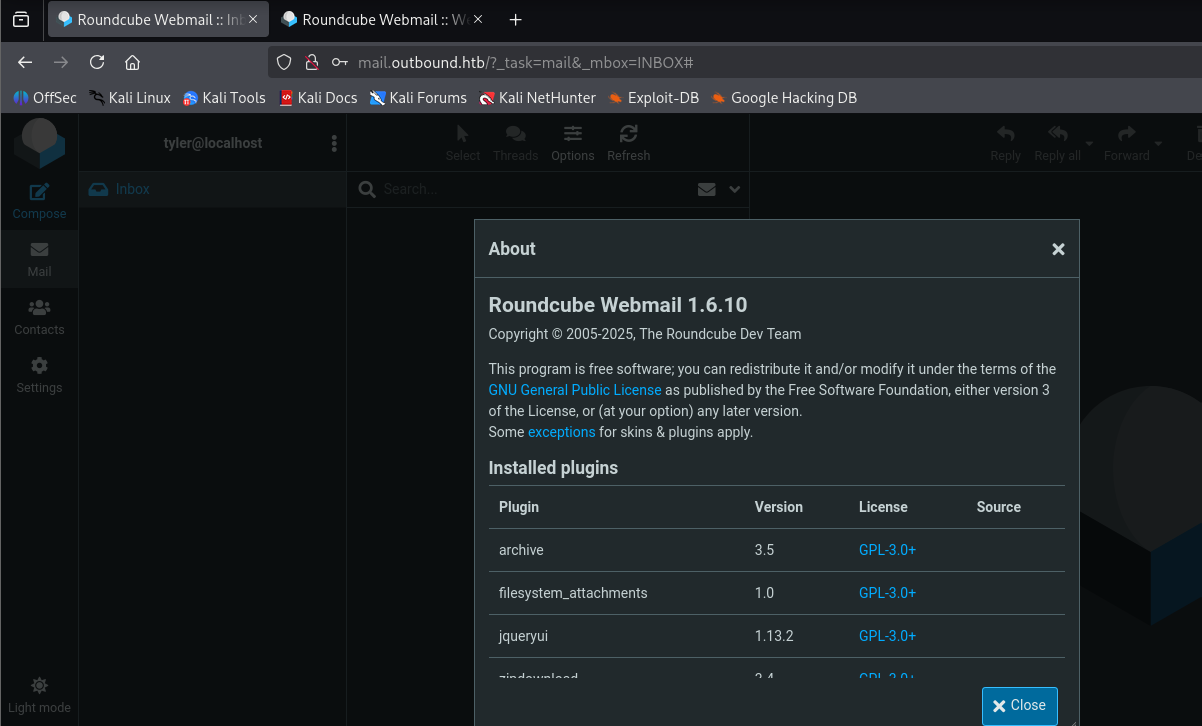Open a new browser tab
Viewport: 1202px width, 726px height.
click(x=516, y=20)
